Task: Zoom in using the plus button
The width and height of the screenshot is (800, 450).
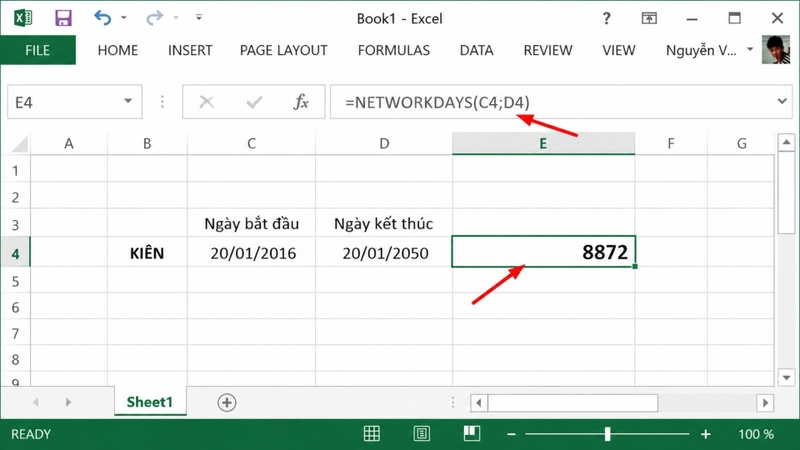Action: click(706, 434)
